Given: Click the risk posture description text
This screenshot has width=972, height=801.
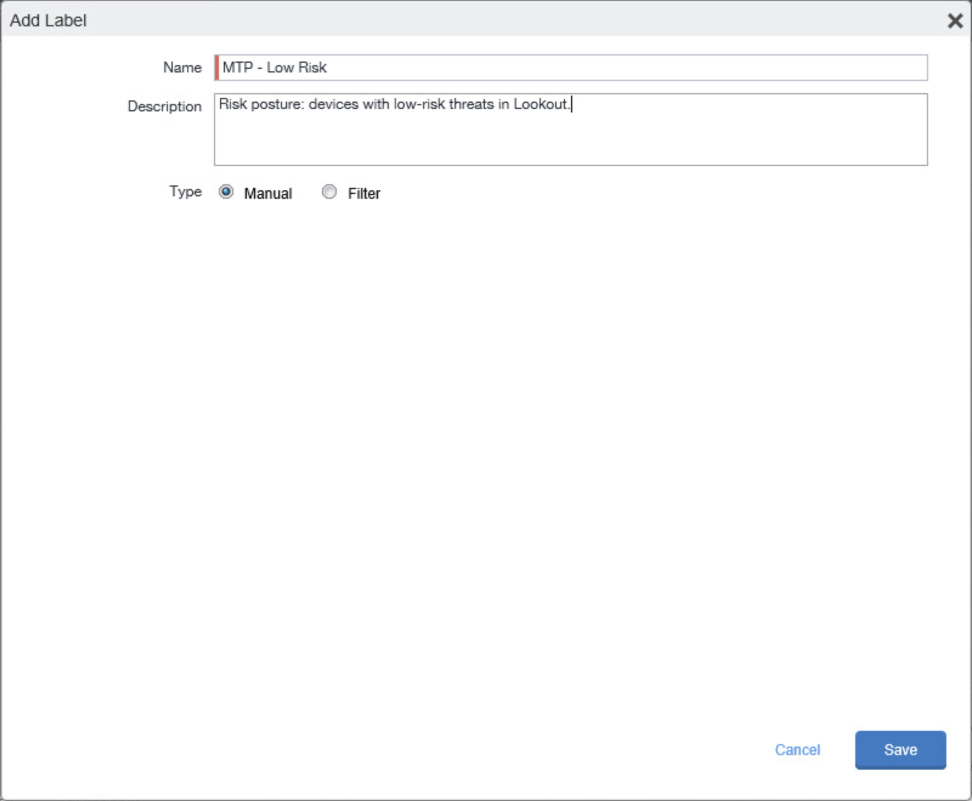Looking at the screenshot, I should click(x=395, y=104).
